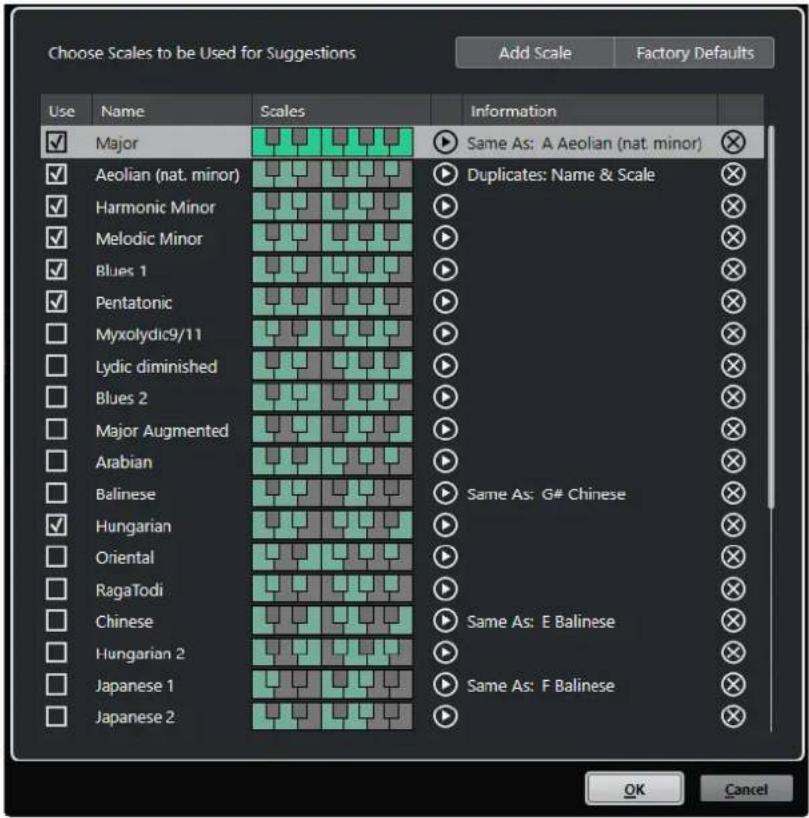Image resolution: width=809 pixels, height=818 pixels.
Task: Remove the RagaTodi scale entry
Action: [733, 589]
